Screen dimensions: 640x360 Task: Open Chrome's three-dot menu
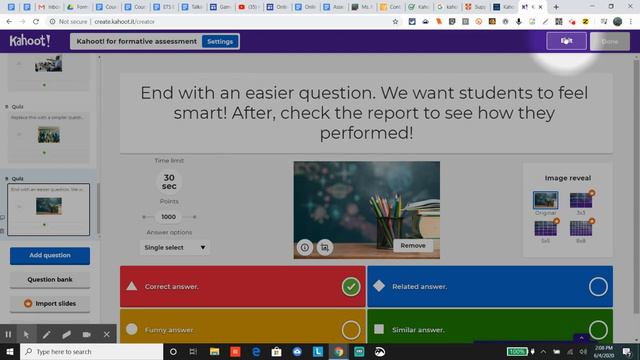631,22
